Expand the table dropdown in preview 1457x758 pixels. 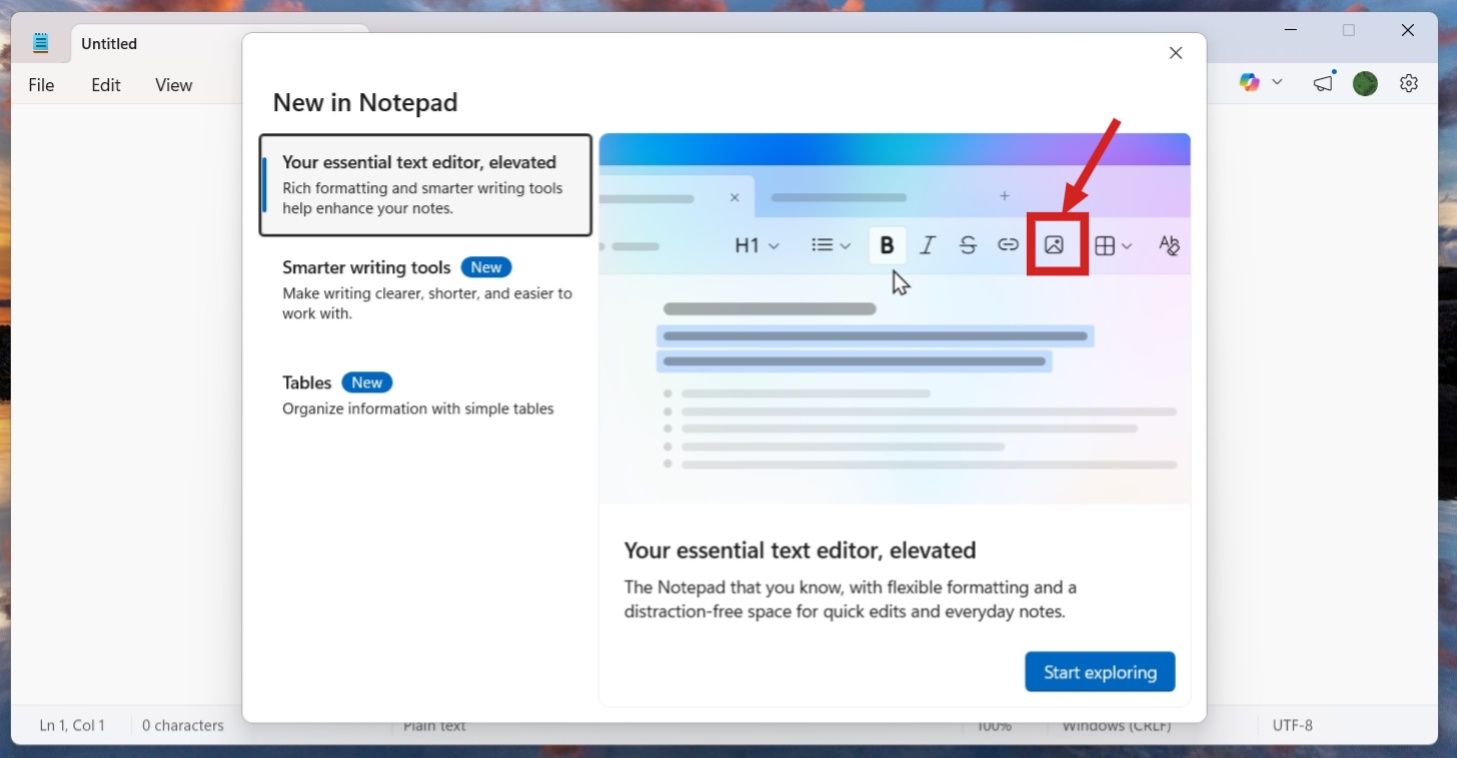1113,246
